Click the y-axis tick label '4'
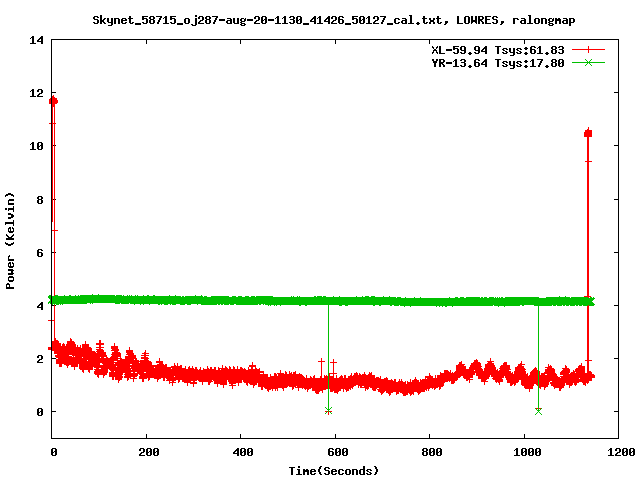Screen dimensions: 640x480 pyautogui.click(x=40, y=306)
